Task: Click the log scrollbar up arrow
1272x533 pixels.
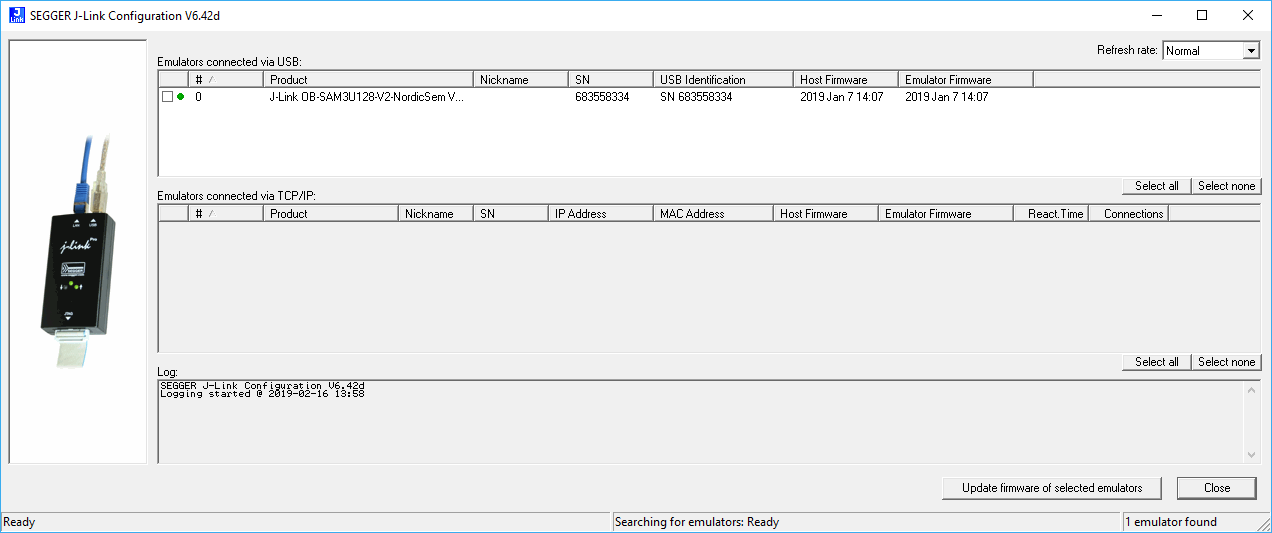Action: click(x=1252, y=389)
